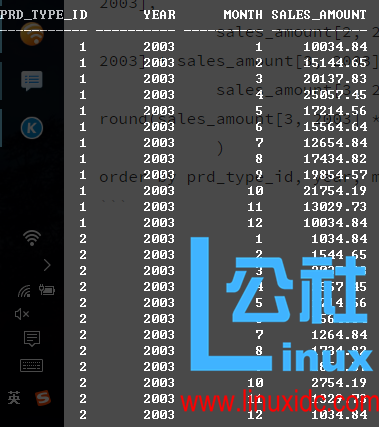Image resolution: width=379 pixels, height=427 pixels.
Task: Select sales amount value 17214.56
Action: (x=335, y=111)
